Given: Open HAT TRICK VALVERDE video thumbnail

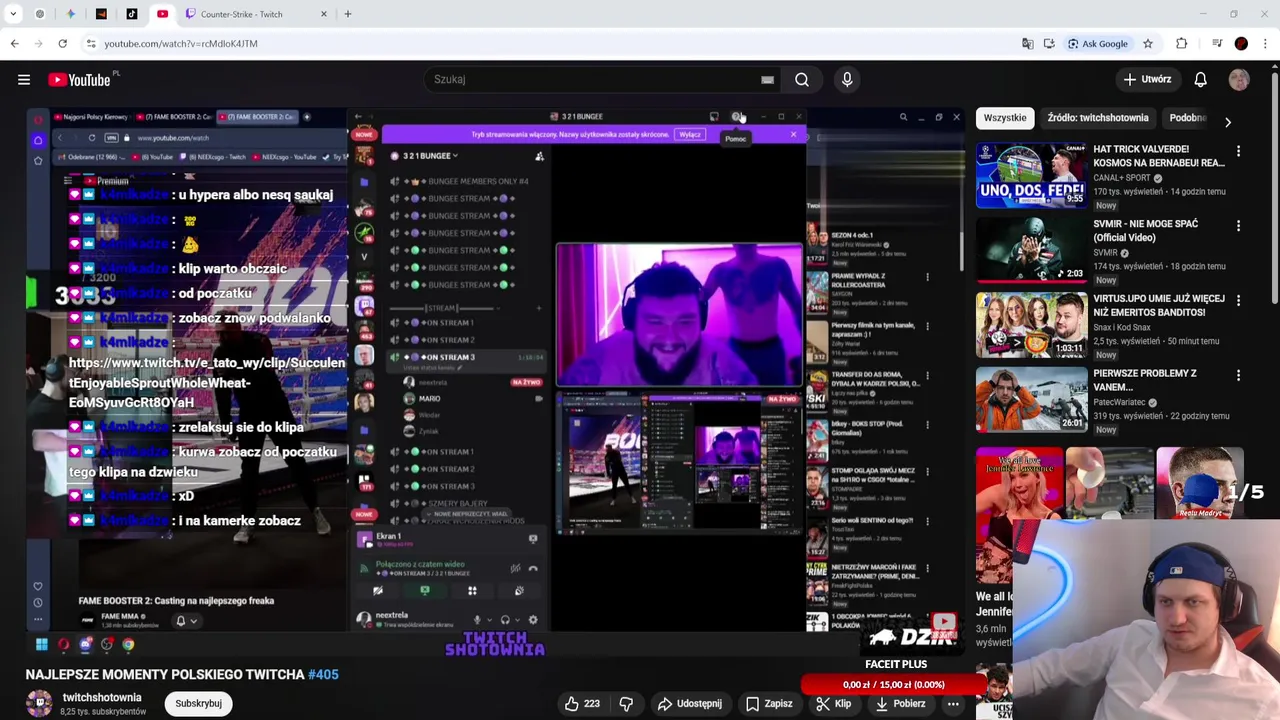Looking at the screenshot, I should click(1031, 176).
